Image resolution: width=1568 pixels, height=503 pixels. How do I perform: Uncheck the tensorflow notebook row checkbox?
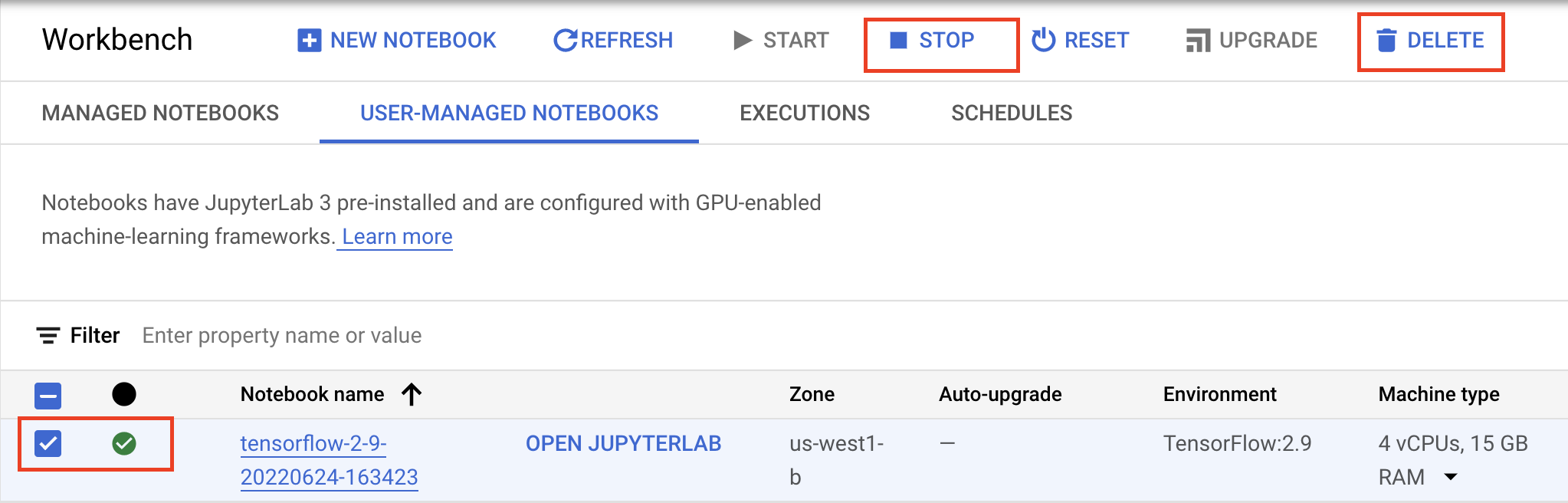(x=48, y=443)
